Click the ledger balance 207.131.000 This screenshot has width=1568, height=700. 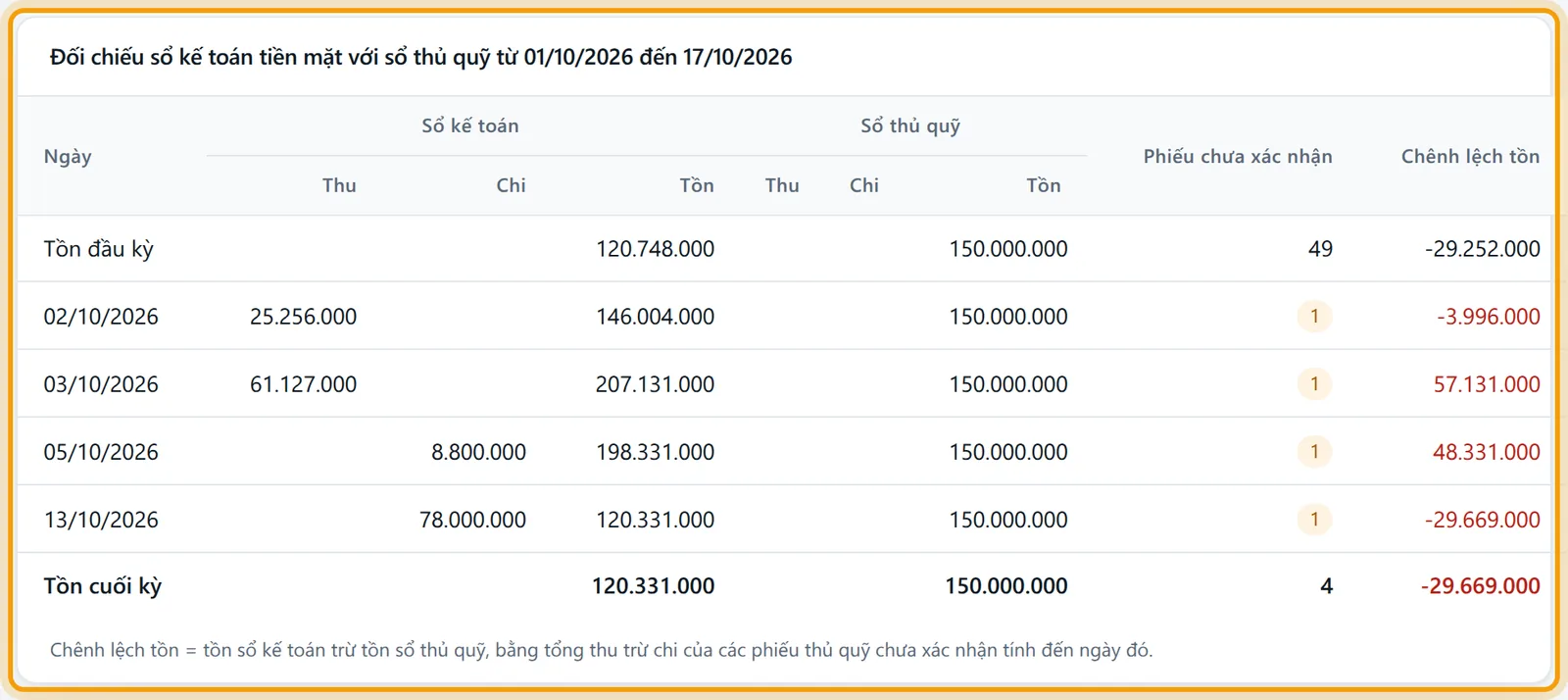tap(655, 384)
